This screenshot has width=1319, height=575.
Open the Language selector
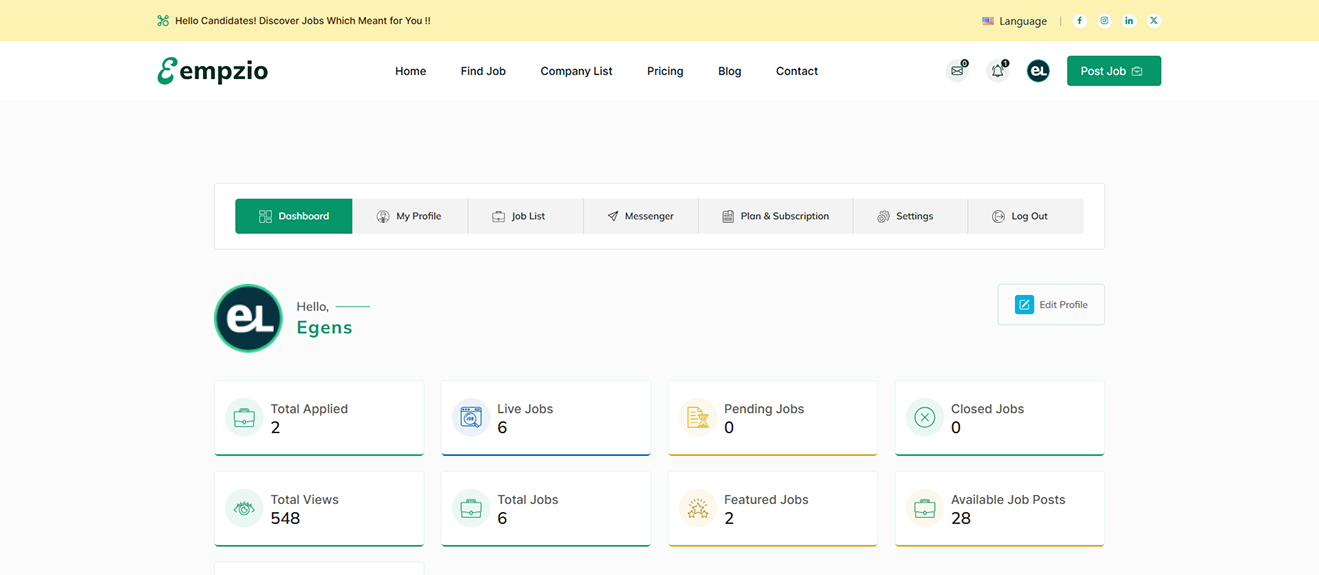[1014, 21]
